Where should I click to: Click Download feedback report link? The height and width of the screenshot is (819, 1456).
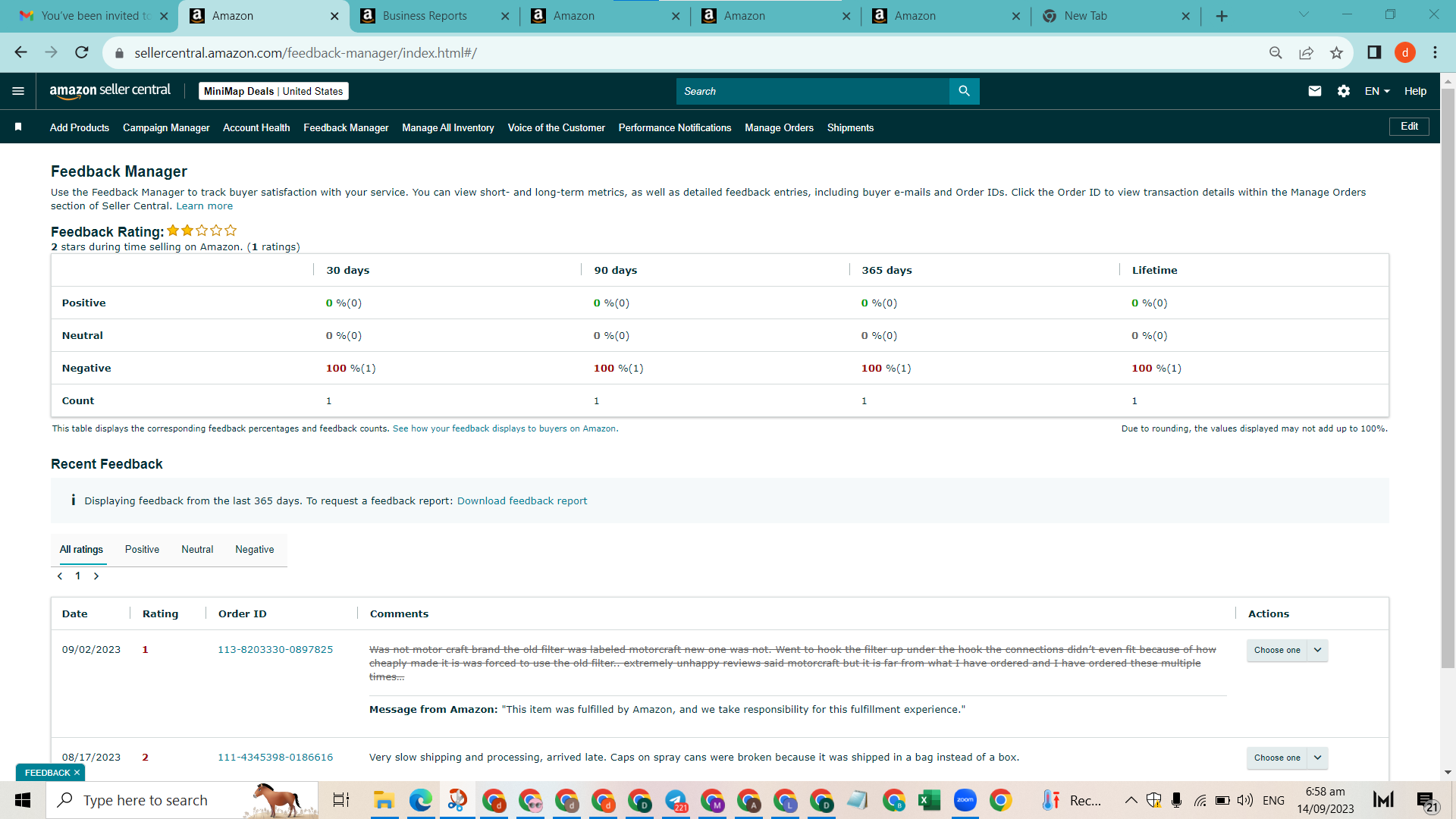(x=522, y=501)
